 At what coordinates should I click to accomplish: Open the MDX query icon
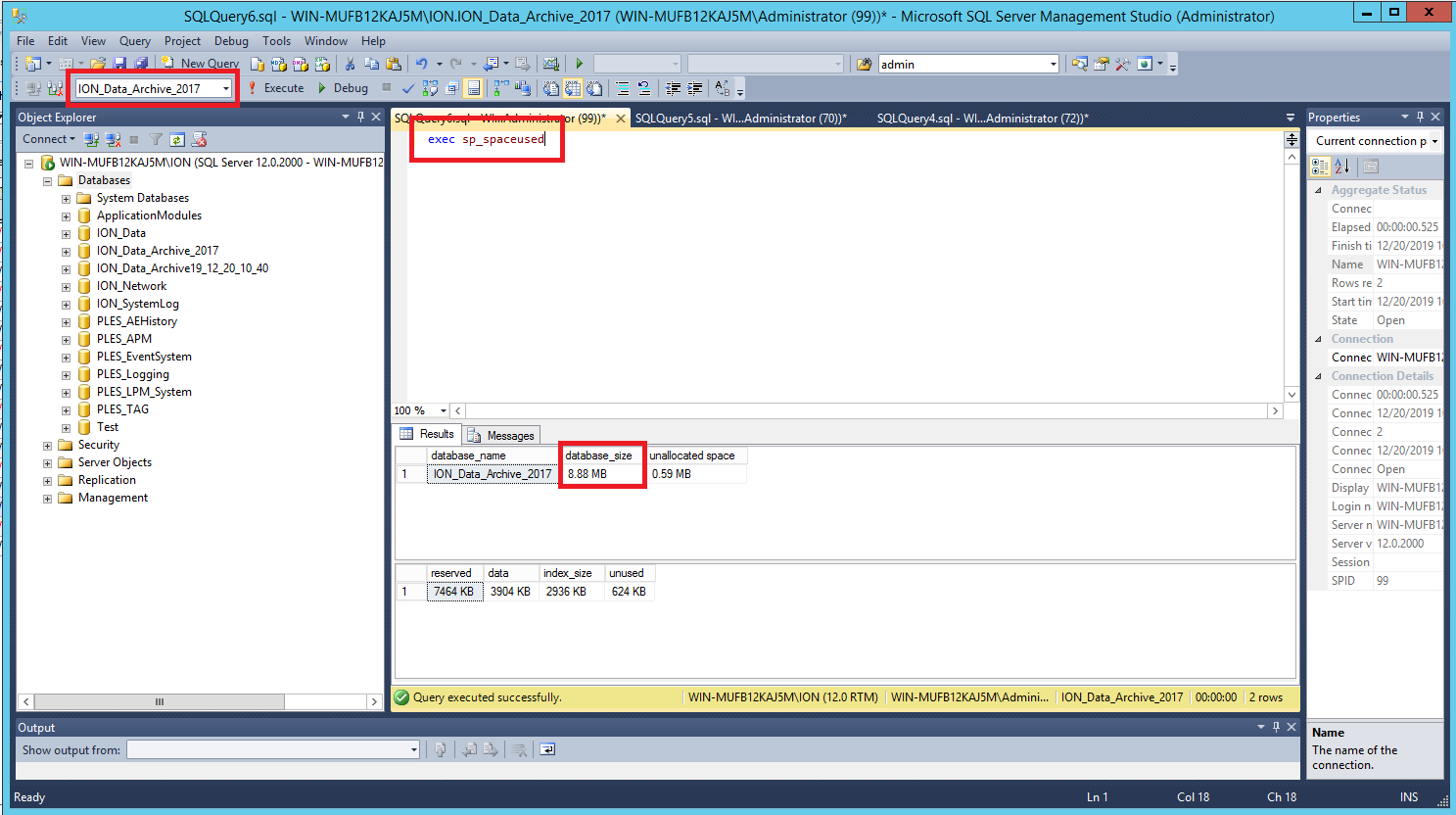[278, 64]
